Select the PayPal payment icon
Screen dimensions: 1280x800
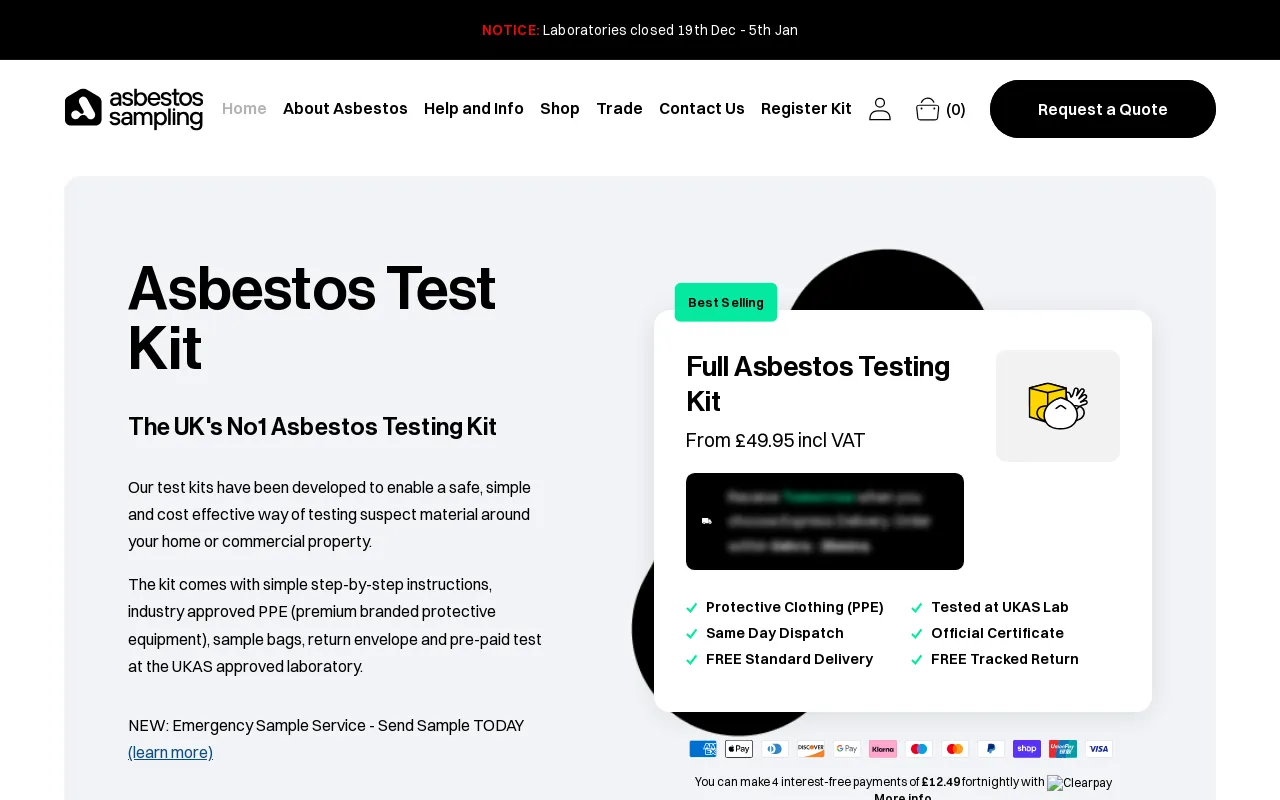tap(990, 748)
